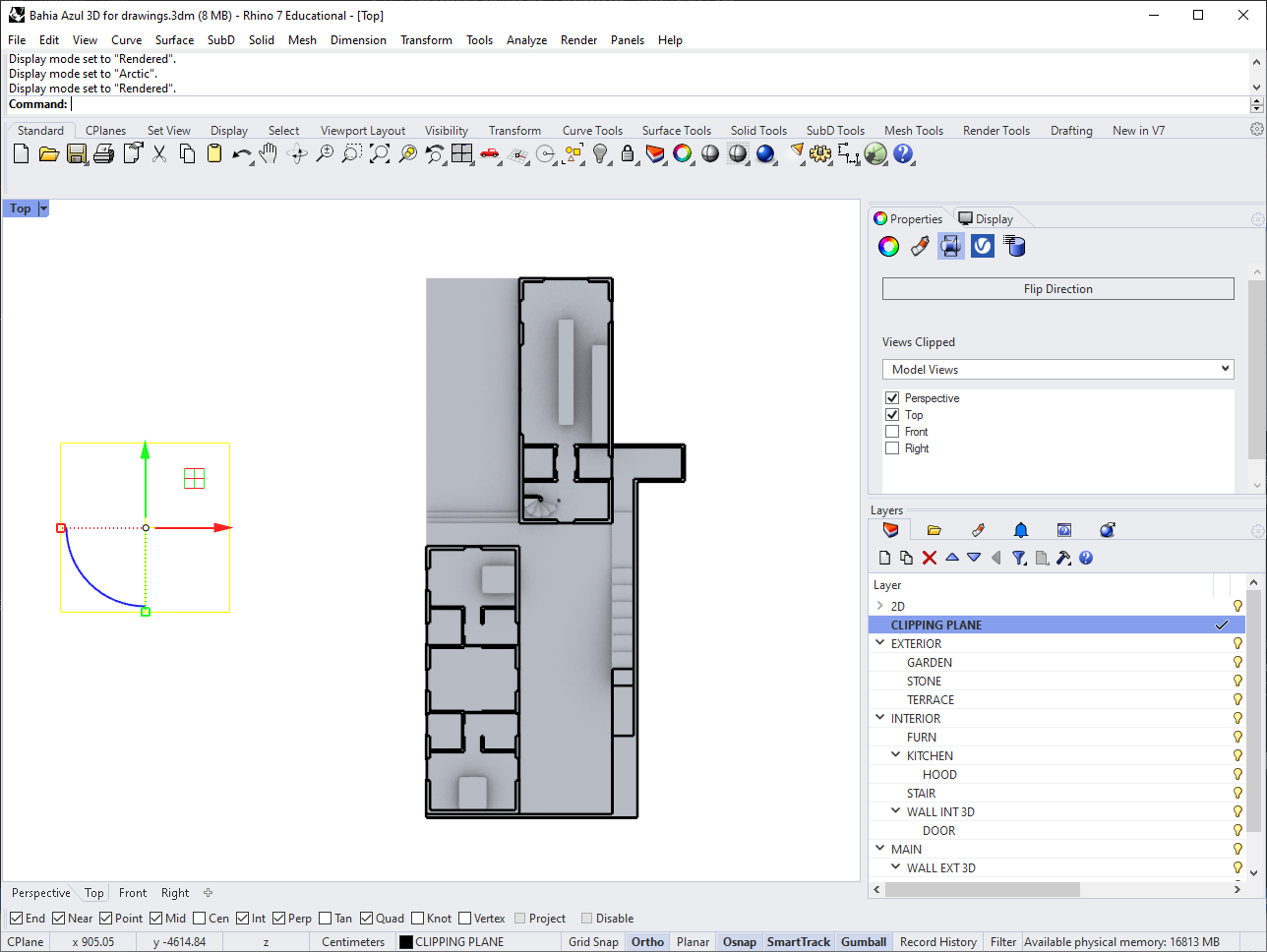Open the Surface menu
The image size is (1267, 952).
[174, 40]
